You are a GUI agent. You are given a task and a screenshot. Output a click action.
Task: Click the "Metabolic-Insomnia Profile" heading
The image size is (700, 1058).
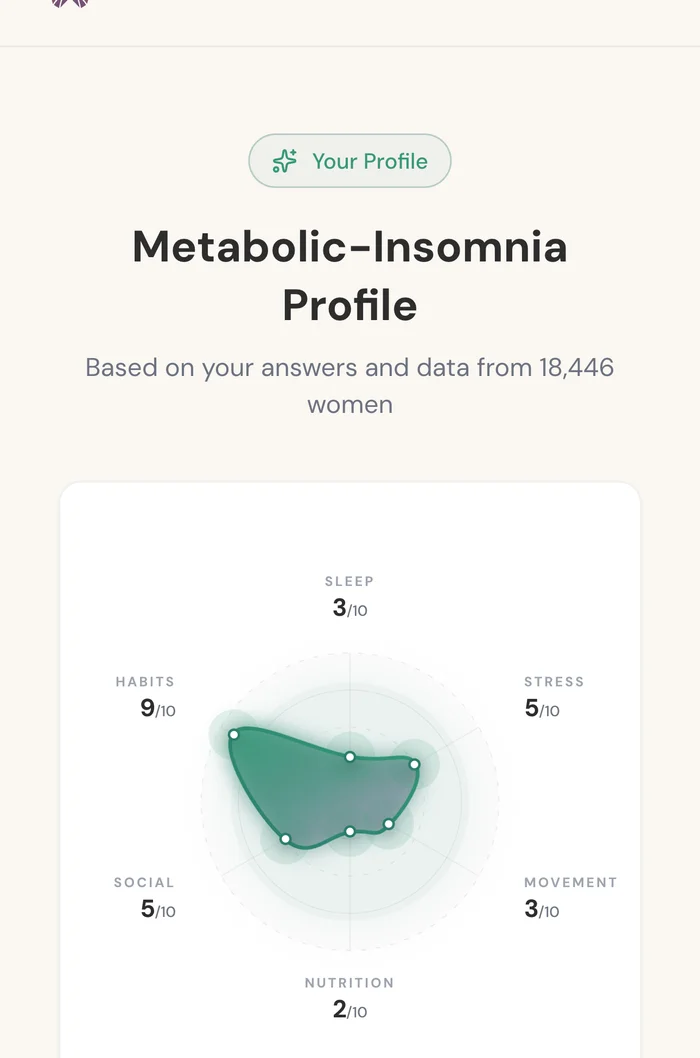click(x=349, y=275)
